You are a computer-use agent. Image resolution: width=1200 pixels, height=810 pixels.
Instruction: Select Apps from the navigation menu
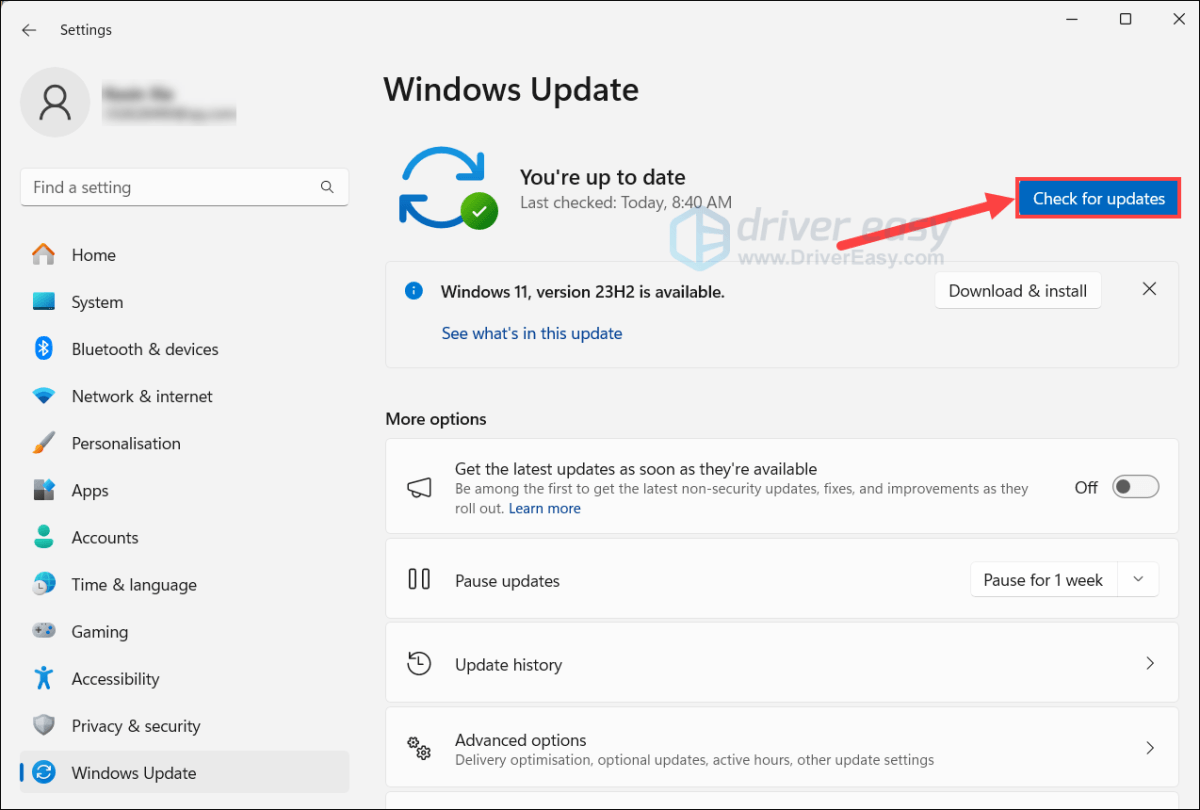point(44,490)
